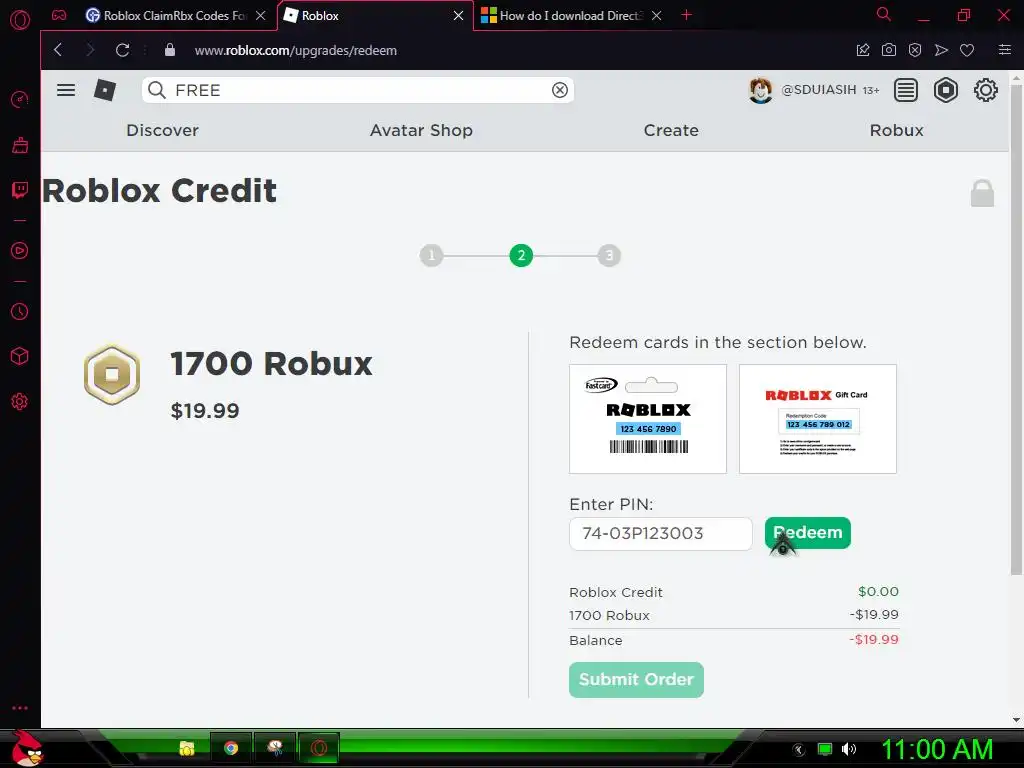Viewport: 1024px width, 768px height.
Task: Click the Roblox logo home icon
Action: (104, 90)
